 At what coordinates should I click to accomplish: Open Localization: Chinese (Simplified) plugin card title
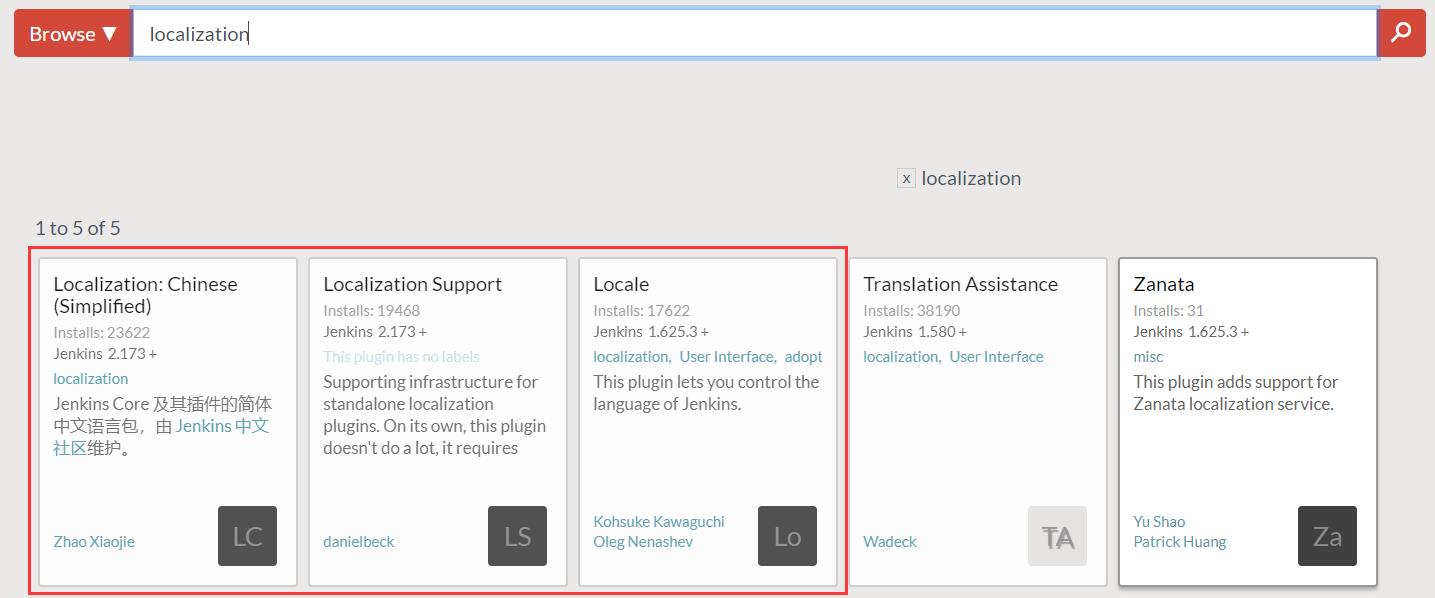click(x=145, y=295)
